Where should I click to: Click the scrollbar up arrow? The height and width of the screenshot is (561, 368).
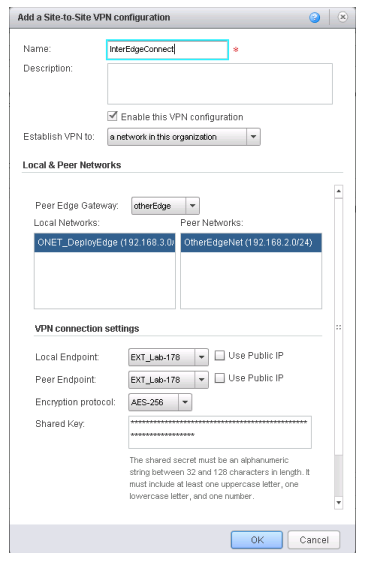pos(338,191)
